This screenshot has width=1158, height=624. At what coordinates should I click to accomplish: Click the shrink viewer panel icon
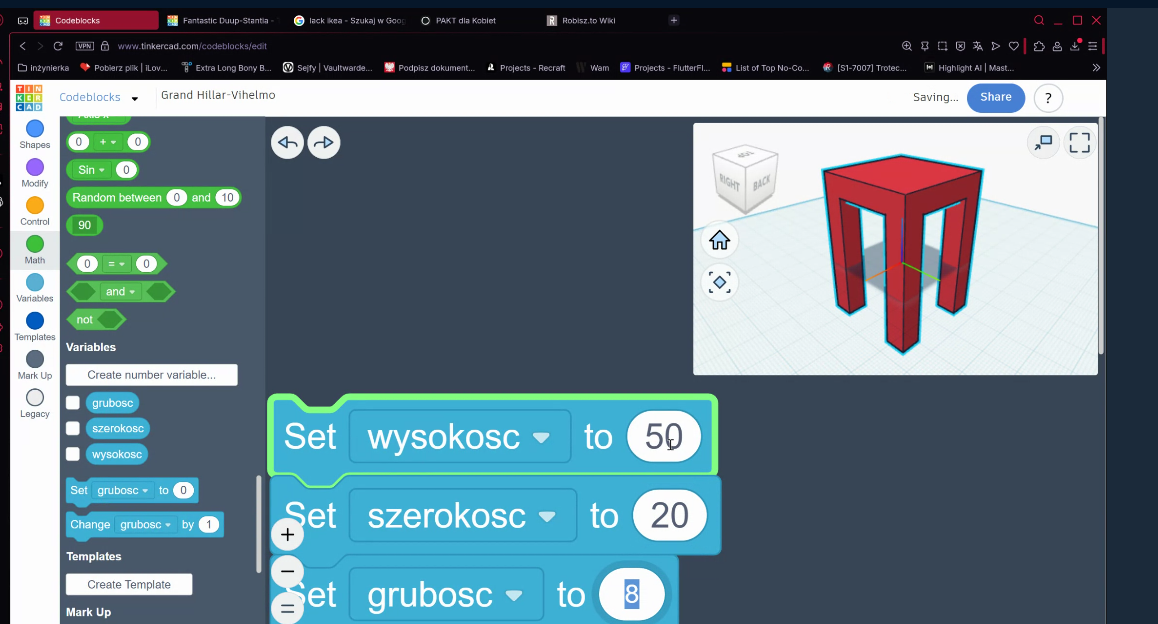tap(1043, 143)
